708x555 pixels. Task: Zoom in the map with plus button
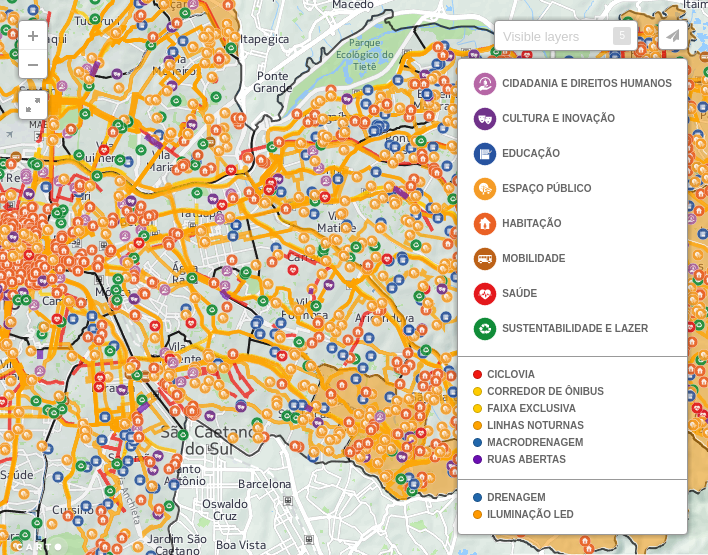(x=33, y=36)
